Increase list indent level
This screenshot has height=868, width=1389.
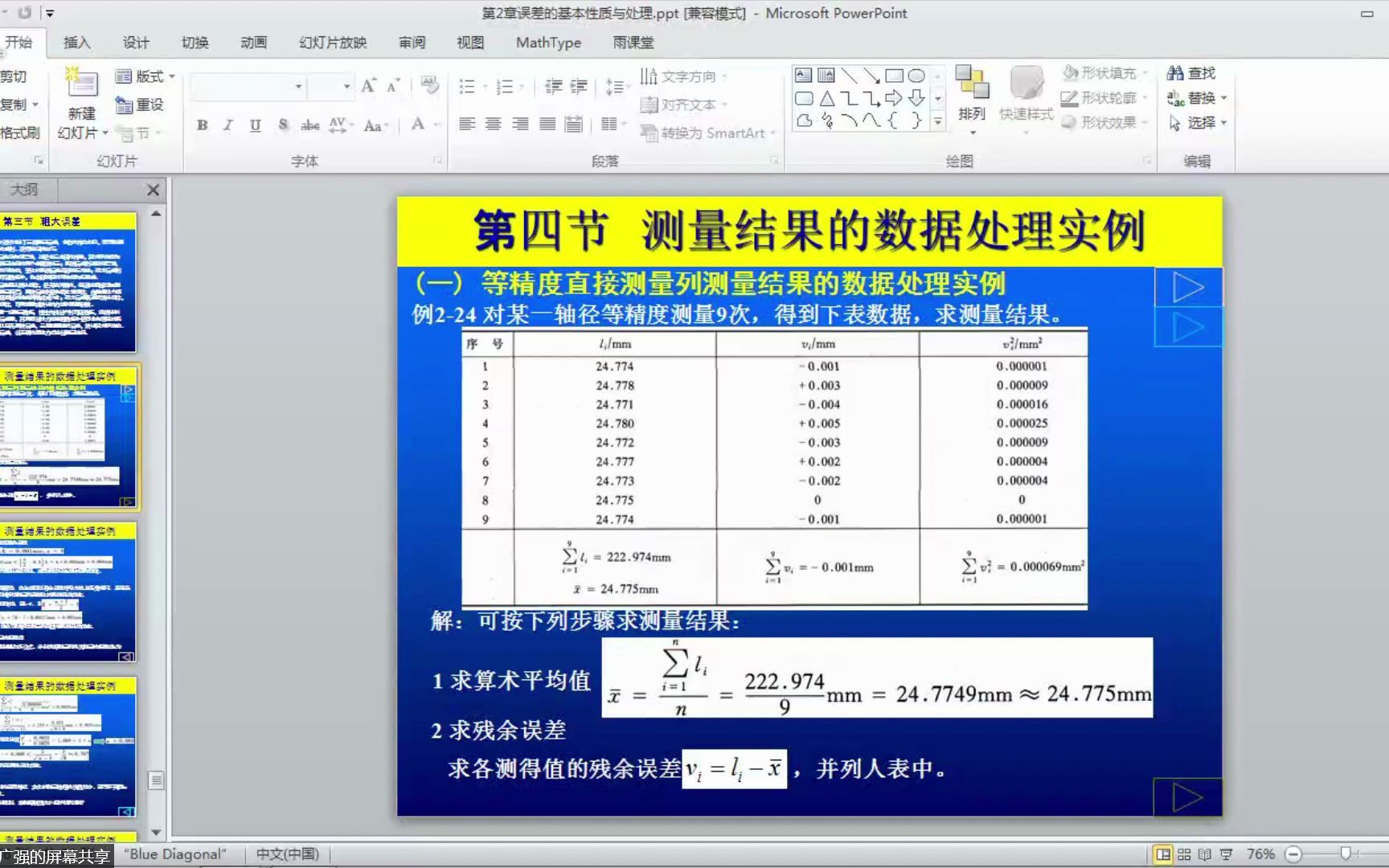579,86
